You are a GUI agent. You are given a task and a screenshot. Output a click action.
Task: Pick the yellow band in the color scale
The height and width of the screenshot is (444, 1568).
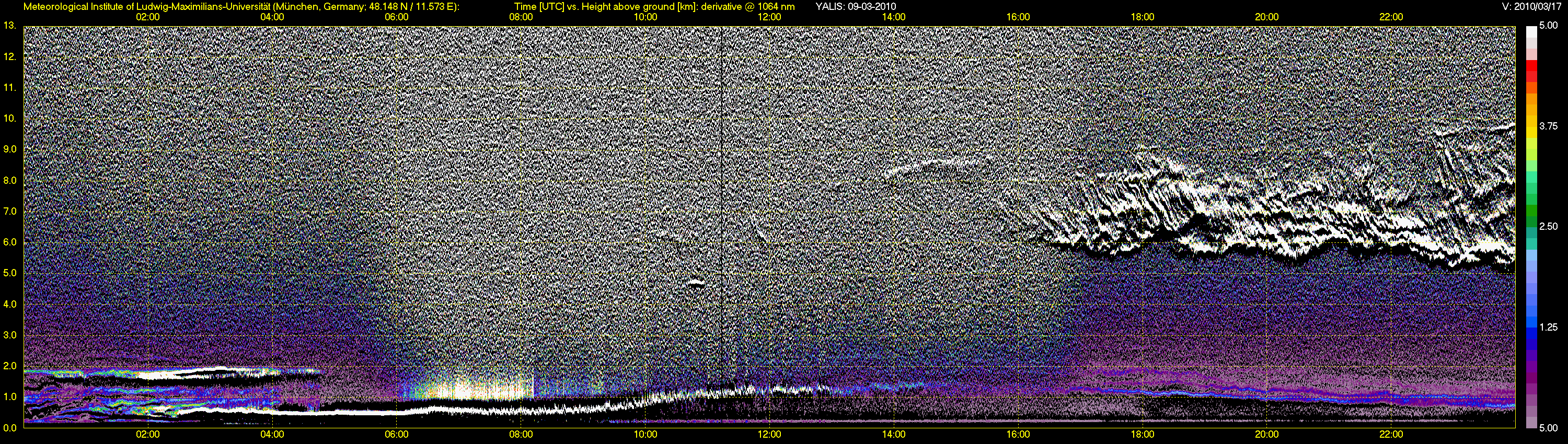pyautogui.click(x=1531, y=133)
